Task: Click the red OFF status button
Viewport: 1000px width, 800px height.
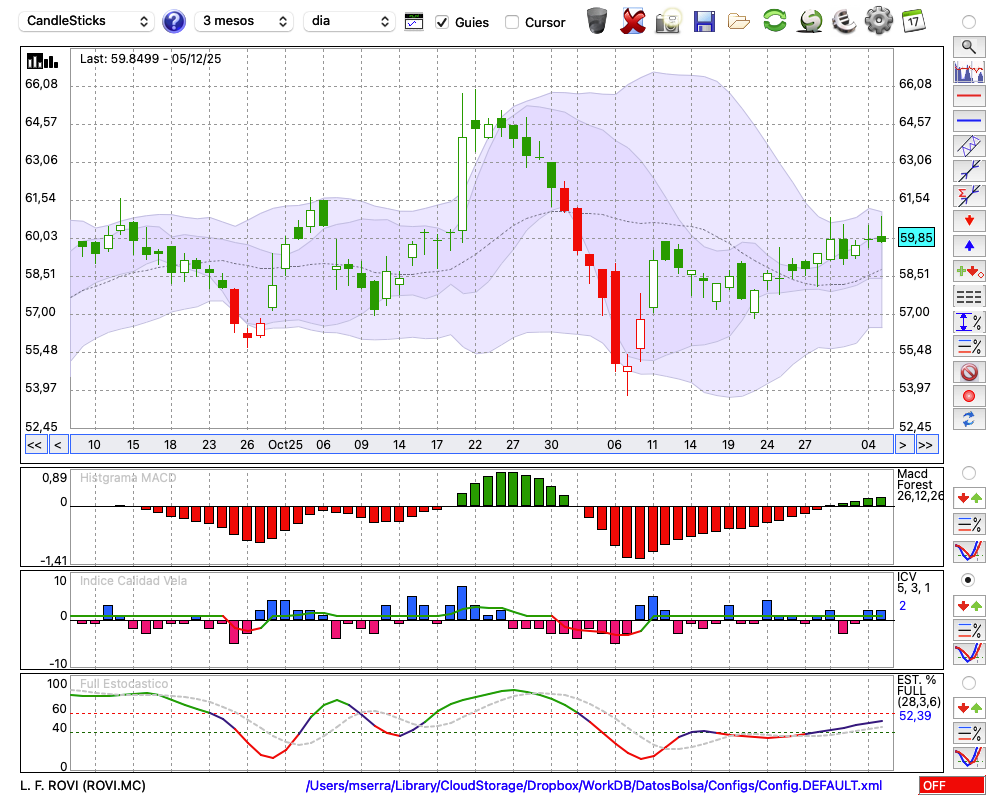Action: point(951,785)
